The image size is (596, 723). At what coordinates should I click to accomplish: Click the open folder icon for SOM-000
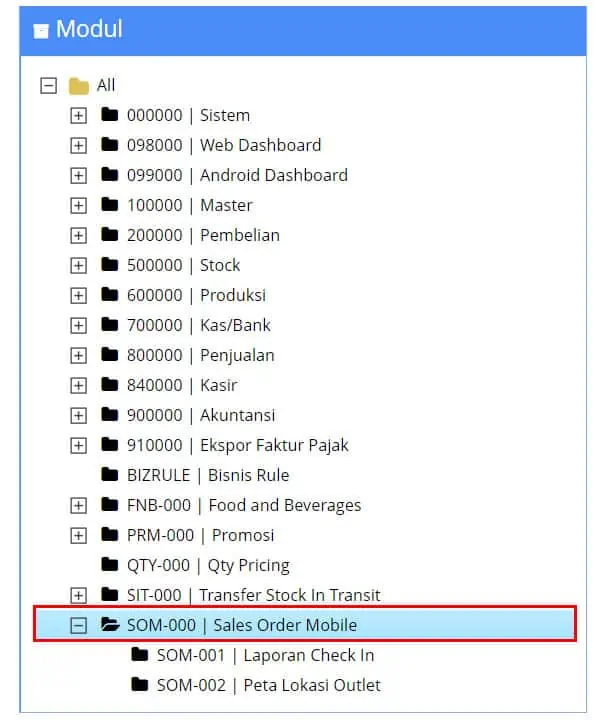click(x=111, y=624)
